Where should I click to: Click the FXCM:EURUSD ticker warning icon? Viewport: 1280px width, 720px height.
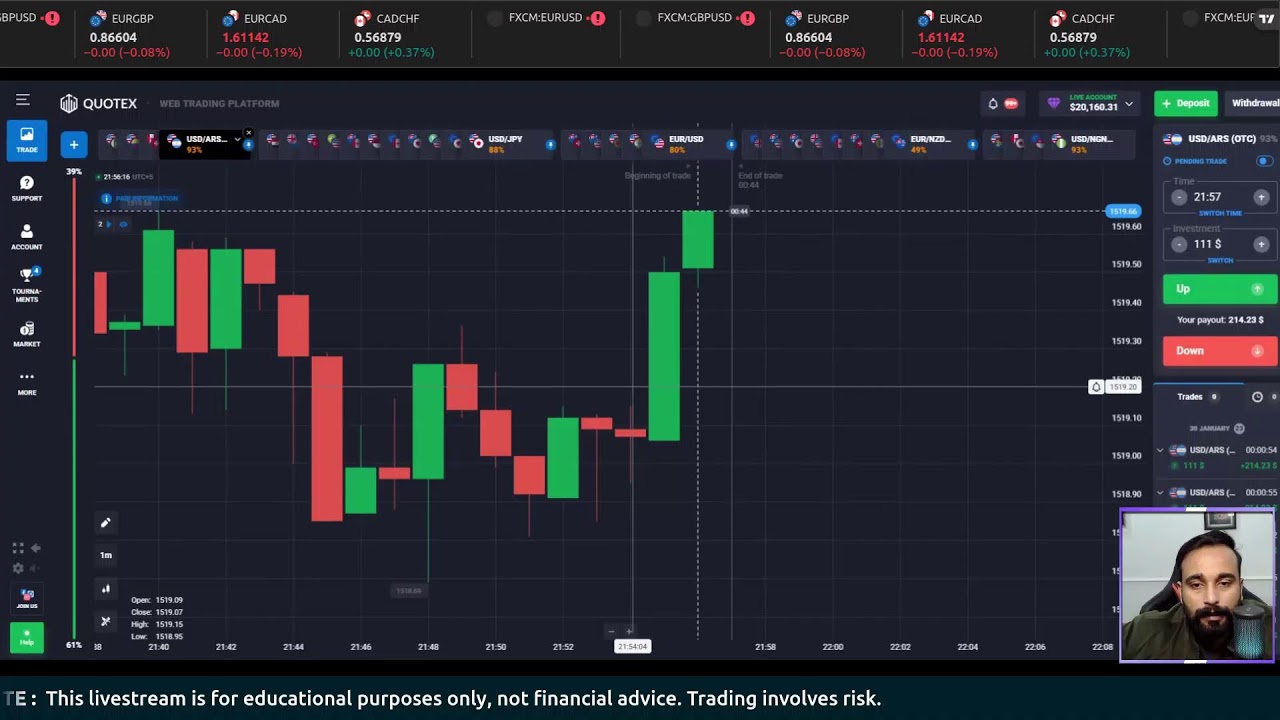pyautogui.click(x=597, y=18)
